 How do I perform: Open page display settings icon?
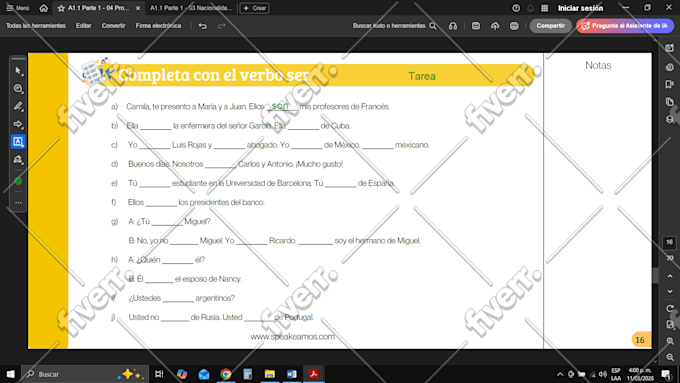click(670, 324)
